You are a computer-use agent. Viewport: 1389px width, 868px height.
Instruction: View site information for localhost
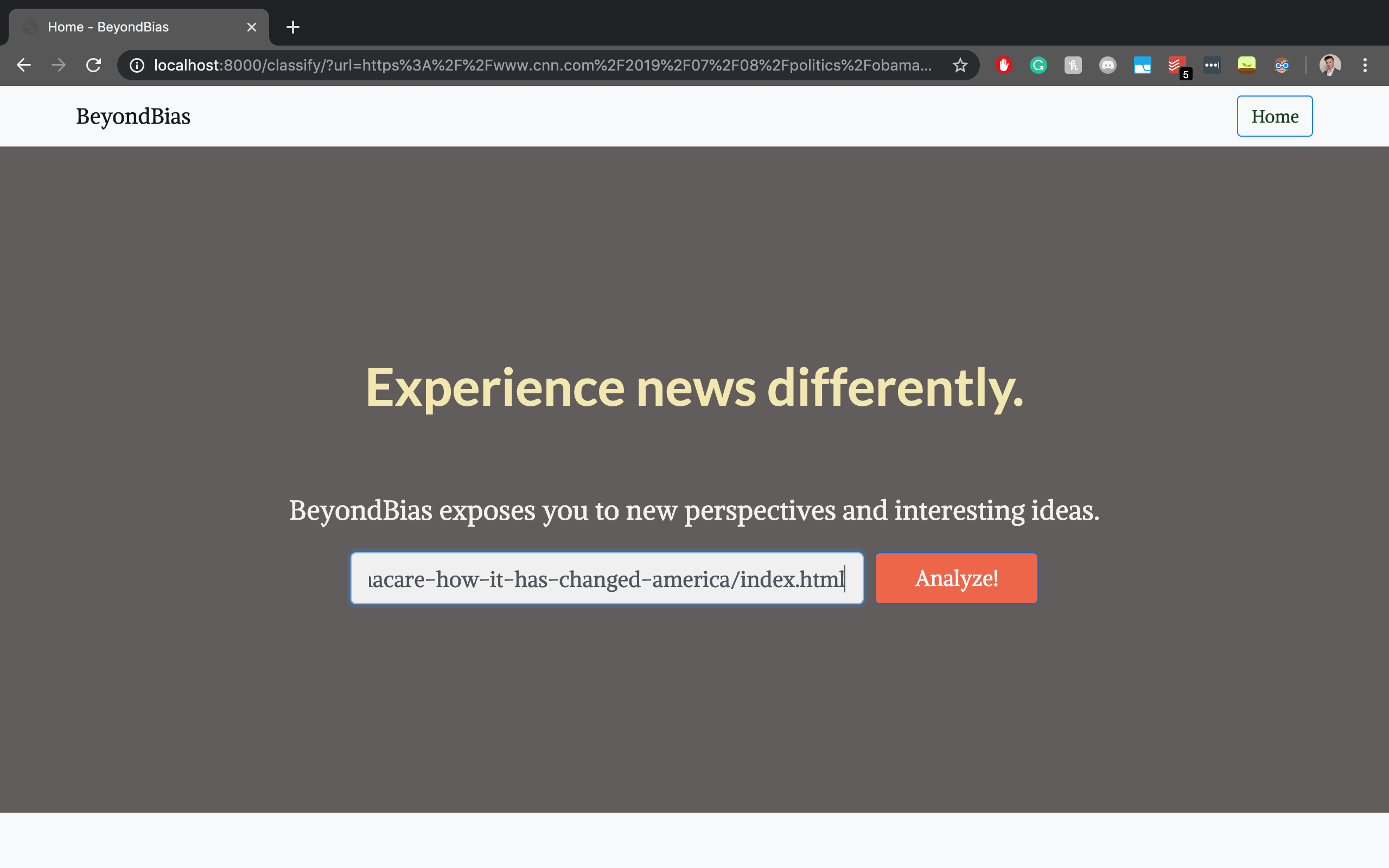tap(137, 65)
